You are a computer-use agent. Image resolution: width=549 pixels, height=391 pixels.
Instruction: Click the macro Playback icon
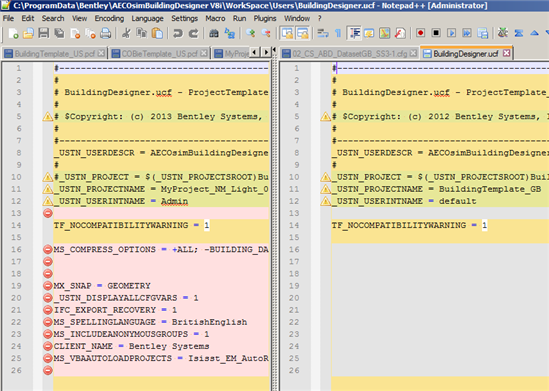coord(451,33)
